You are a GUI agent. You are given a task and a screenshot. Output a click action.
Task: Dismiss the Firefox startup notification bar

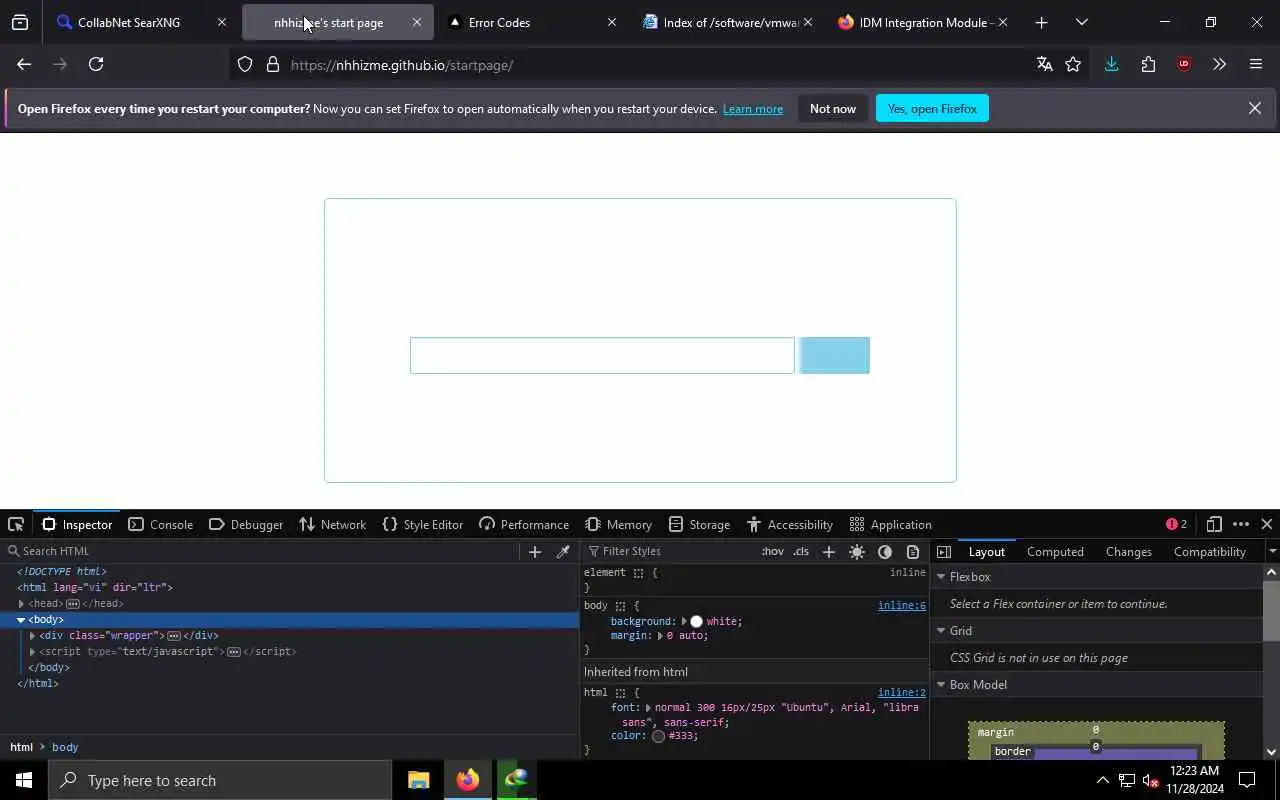1254,108
